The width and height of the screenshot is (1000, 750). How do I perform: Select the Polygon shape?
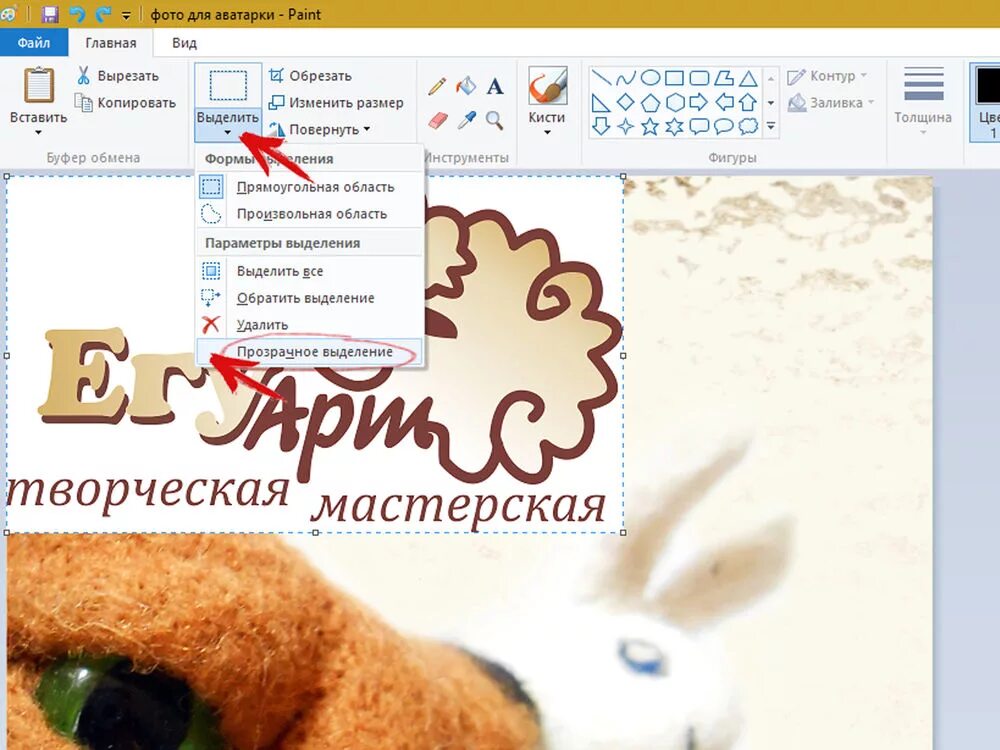[x=723, y=78]
